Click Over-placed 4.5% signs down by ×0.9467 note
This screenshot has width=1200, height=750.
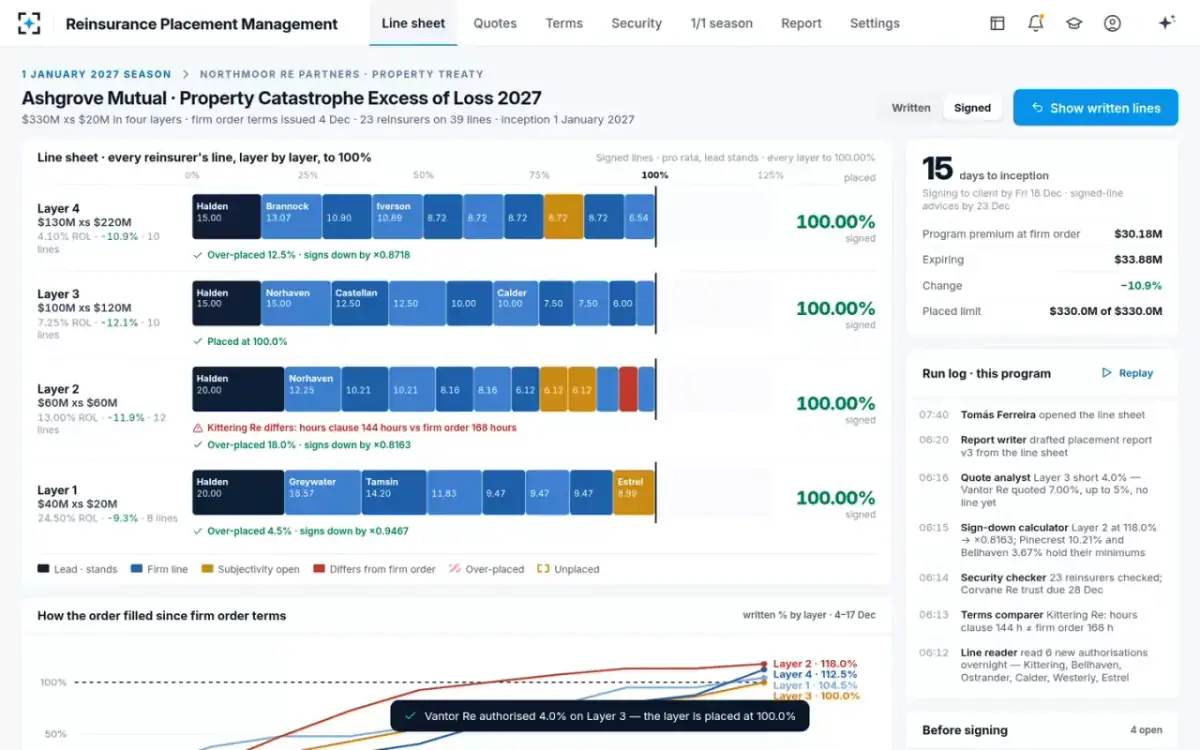tap(308, 531)
